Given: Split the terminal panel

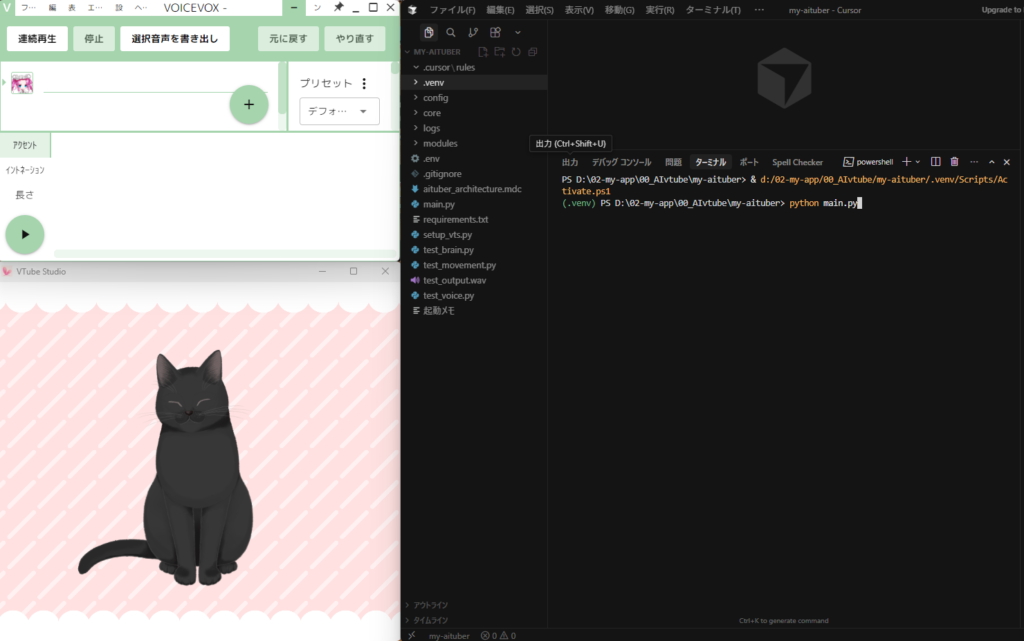Looking at the screenshot, I should click(936, 162).
